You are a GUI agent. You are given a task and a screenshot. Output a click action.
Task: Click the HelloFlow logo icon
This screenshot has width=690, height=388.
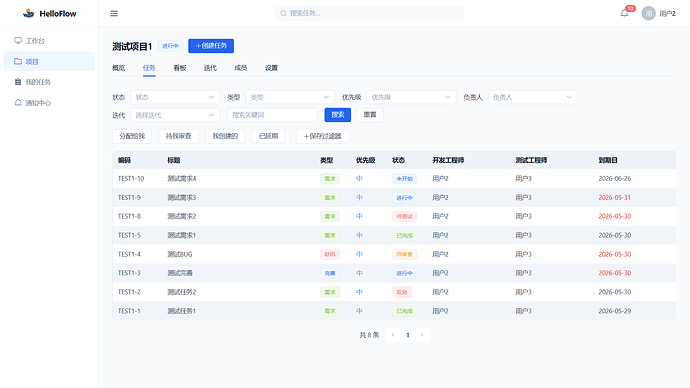(29, 14)
